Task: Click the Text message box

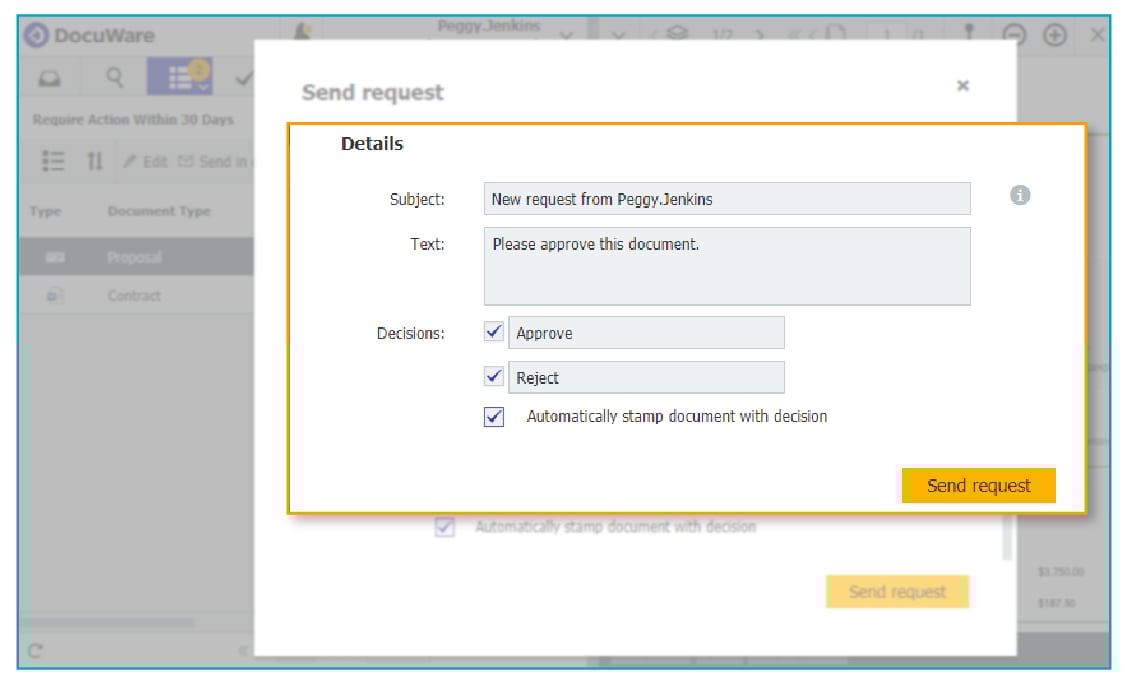Action: pos(726,266)
